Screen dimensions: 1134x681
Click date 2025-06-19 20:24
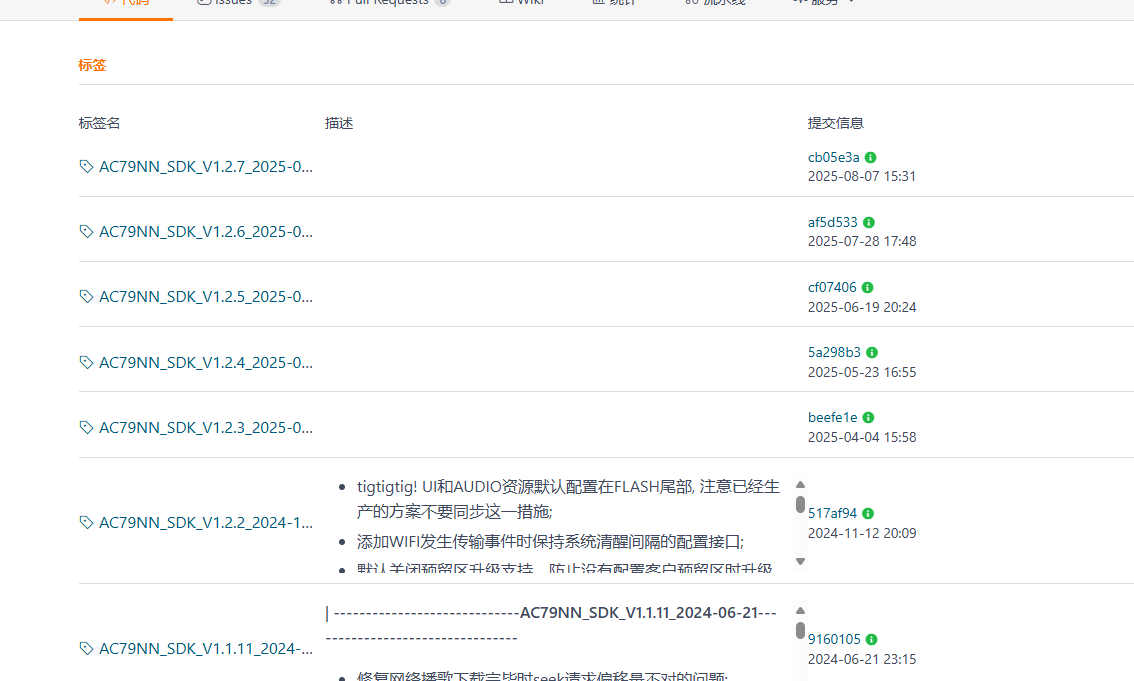[861, 307]
